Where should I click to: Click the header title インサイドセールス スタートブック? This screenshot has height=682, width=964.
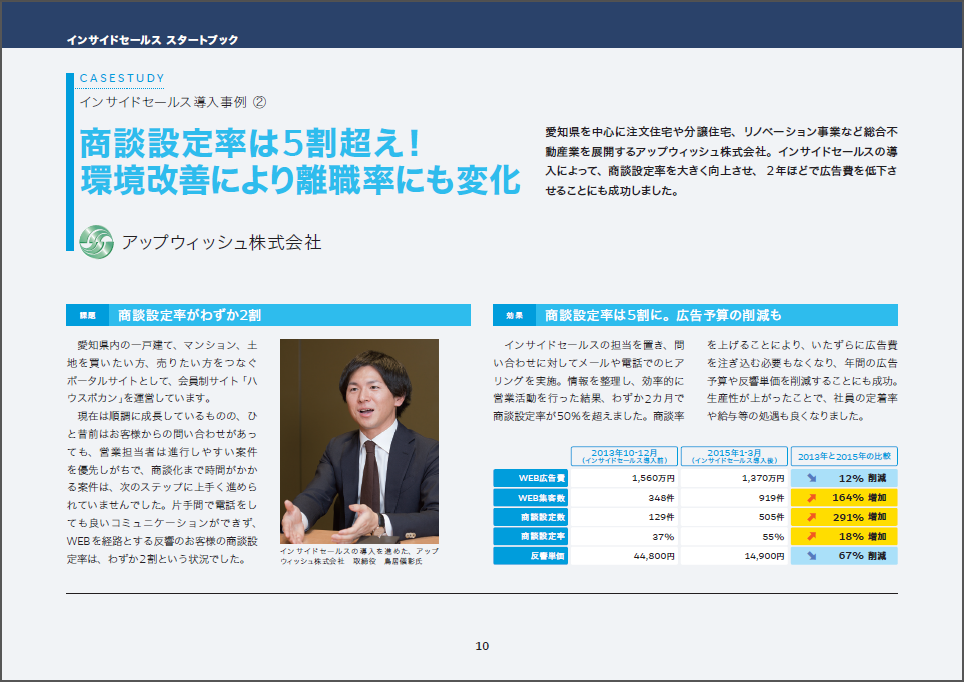click(152, 40)
